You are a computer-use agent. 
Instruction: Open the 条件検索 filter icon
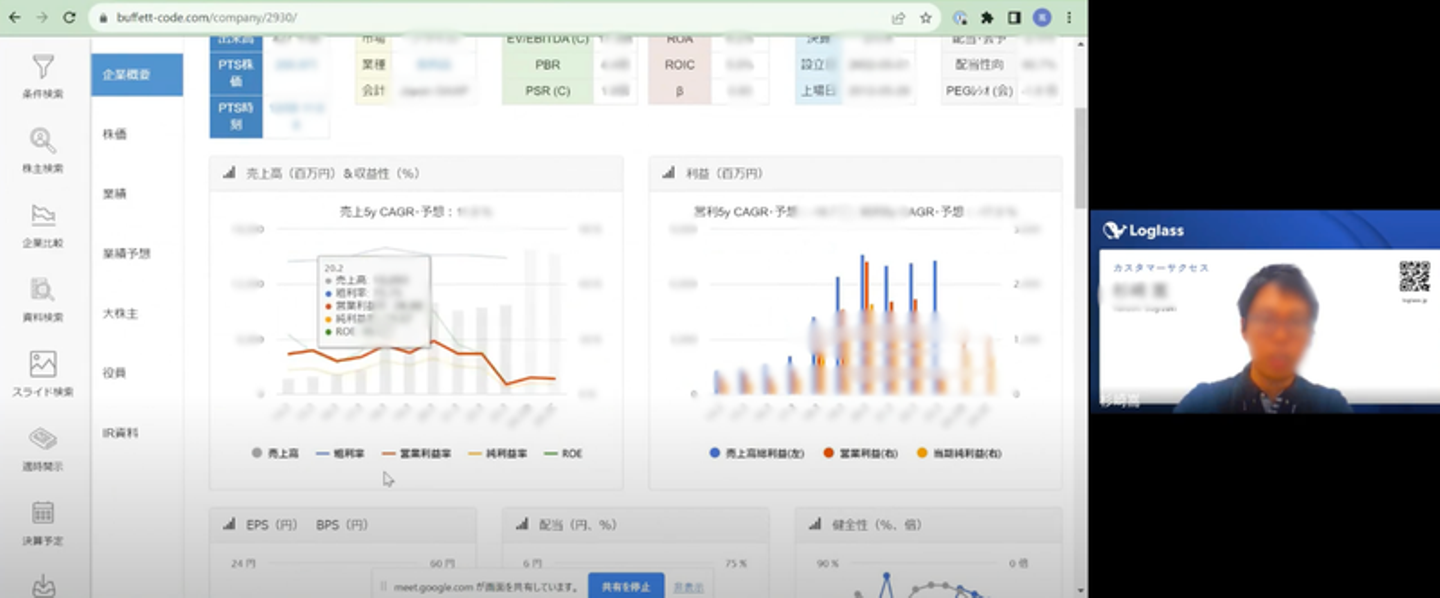(x=42, y=68)
